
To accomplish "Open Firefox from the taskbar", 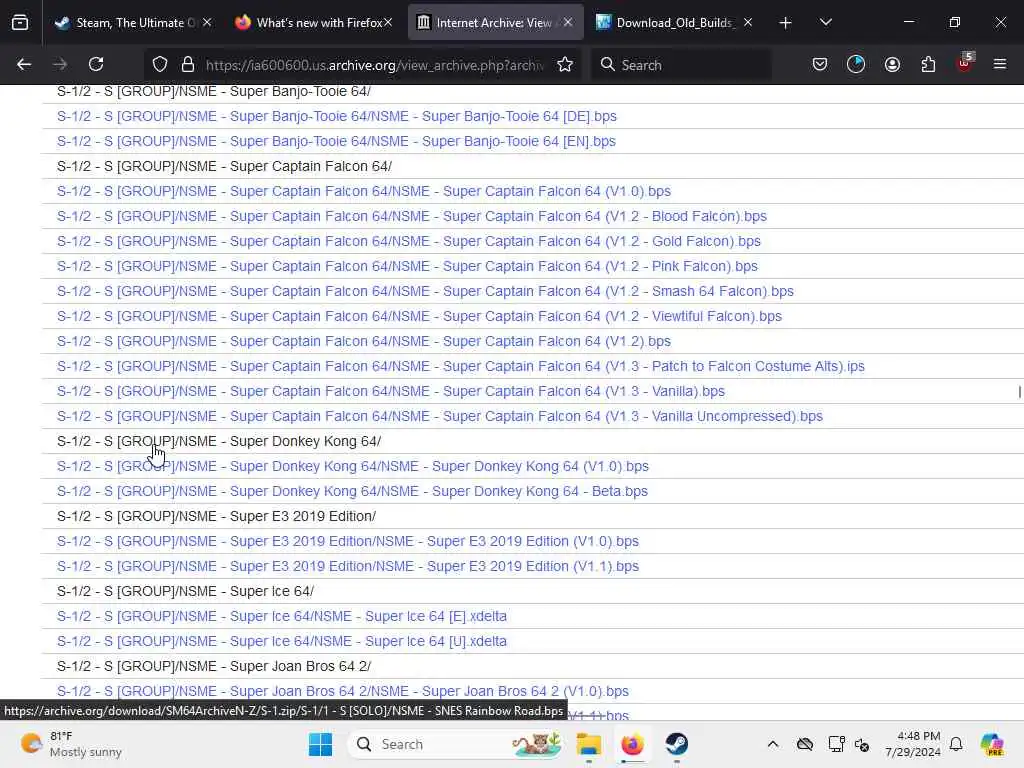I will [x=632, y=744].
